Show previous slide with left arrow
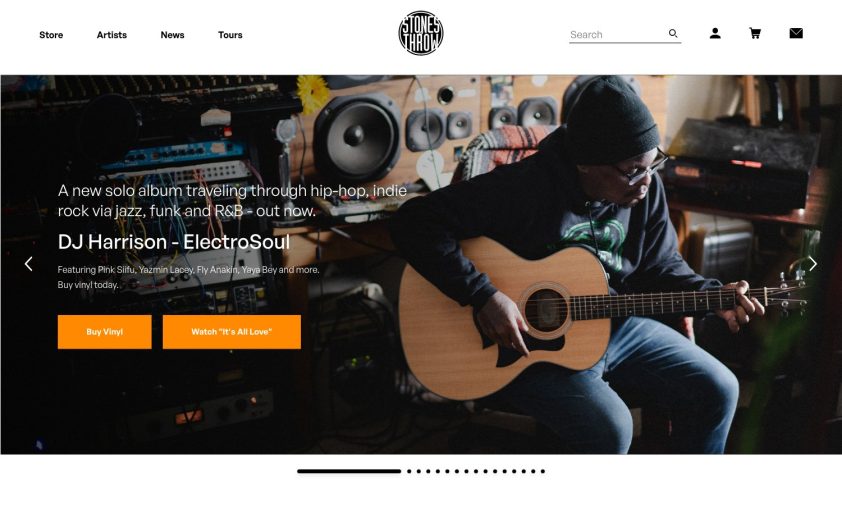The width and height of the screenshot is (842, 530). [28, 264]
